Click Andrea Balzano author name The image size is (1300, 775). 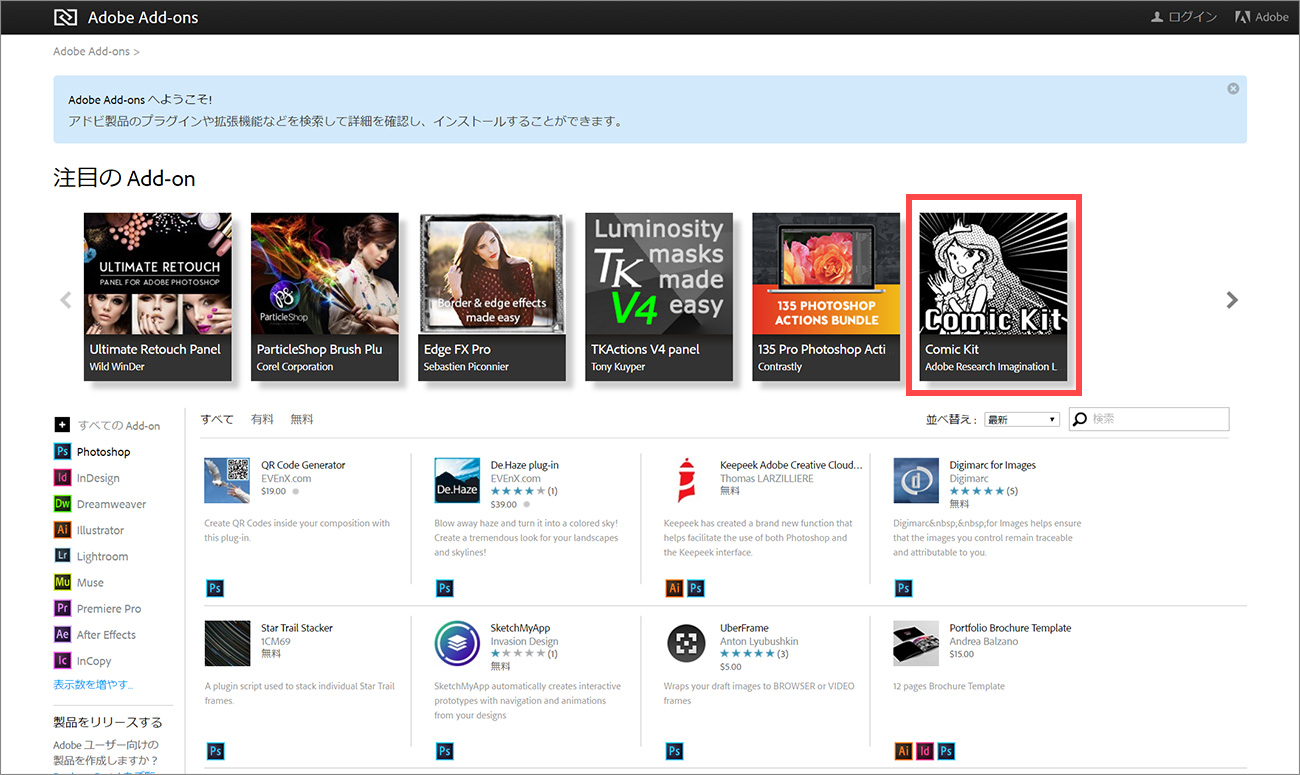pyautogui.click(x=986, y=641)
